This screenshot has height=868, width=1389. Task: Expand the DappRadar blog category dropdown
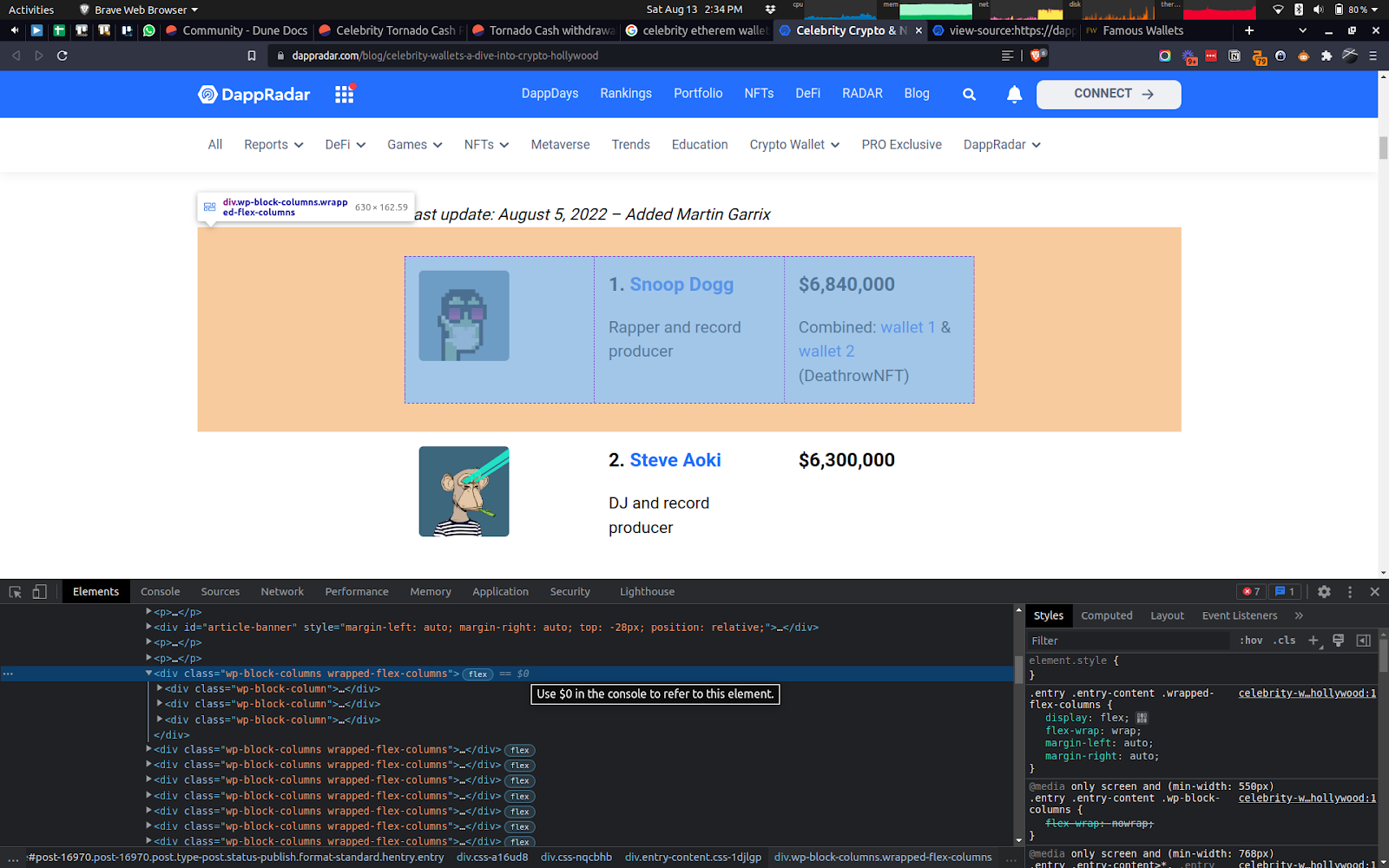tap(1002, 145)
